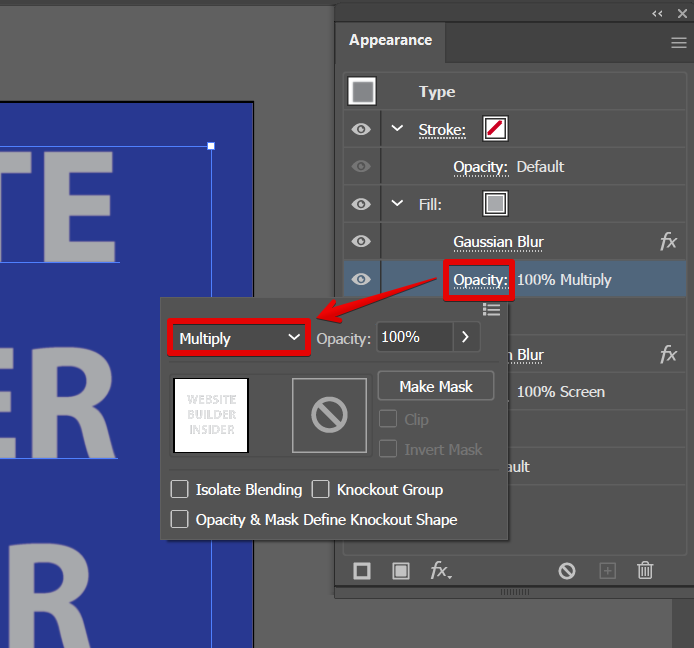
Task: Open the Appearance panel hamburger menu
Action: [x=678, y=43]
